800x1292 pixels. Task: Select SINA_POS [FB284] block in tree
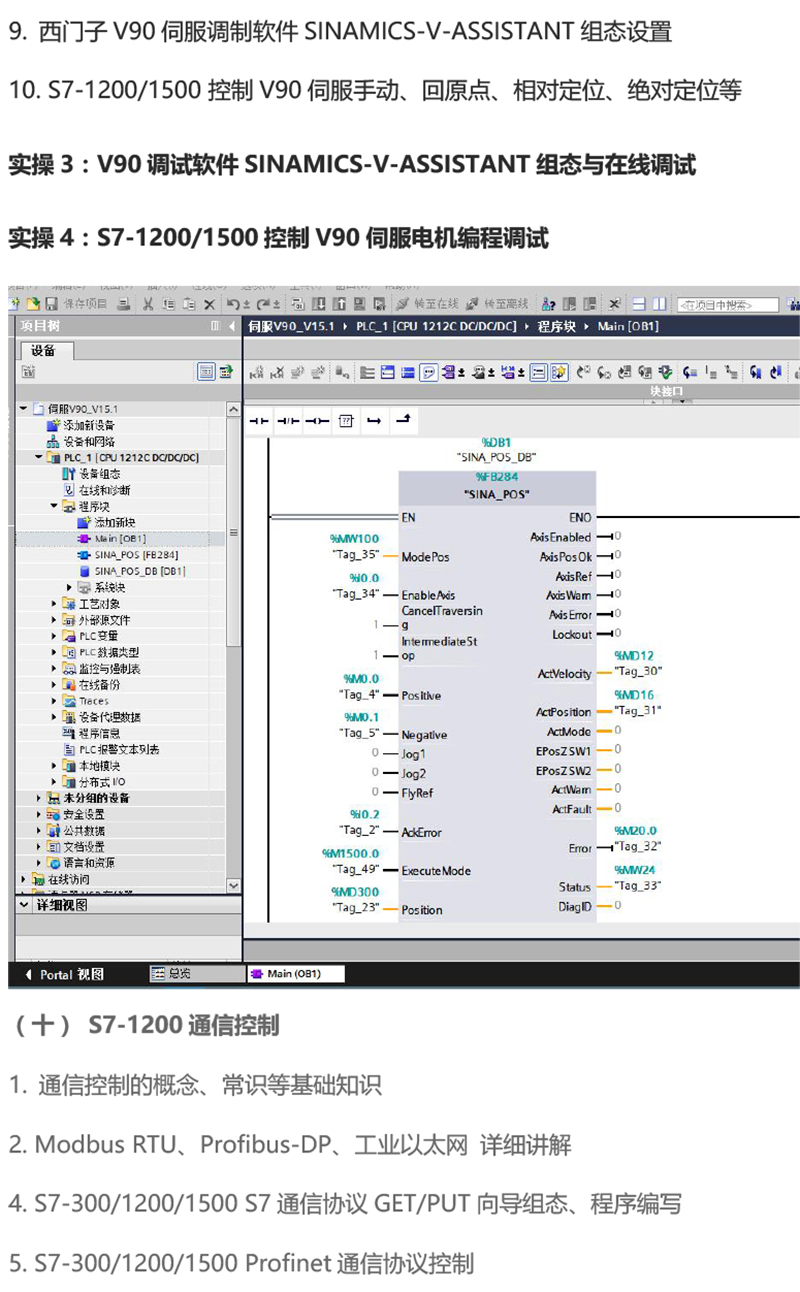click(x=128, y=554)
